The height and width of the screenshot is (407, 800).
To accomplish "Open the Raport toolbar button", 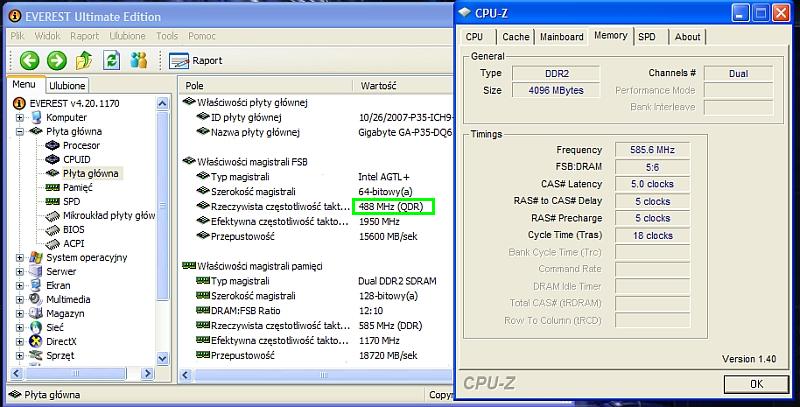I will click(196, 61).
